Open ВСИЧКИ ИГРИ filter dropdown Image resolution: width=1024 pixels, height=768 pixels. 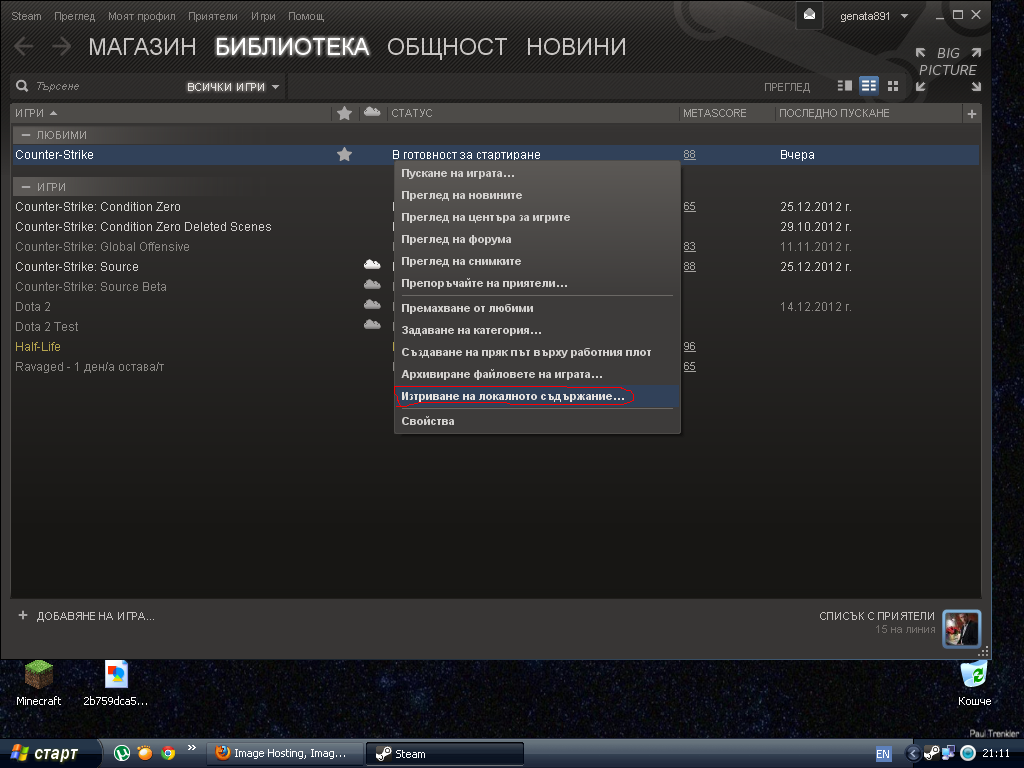pos(233,87)
